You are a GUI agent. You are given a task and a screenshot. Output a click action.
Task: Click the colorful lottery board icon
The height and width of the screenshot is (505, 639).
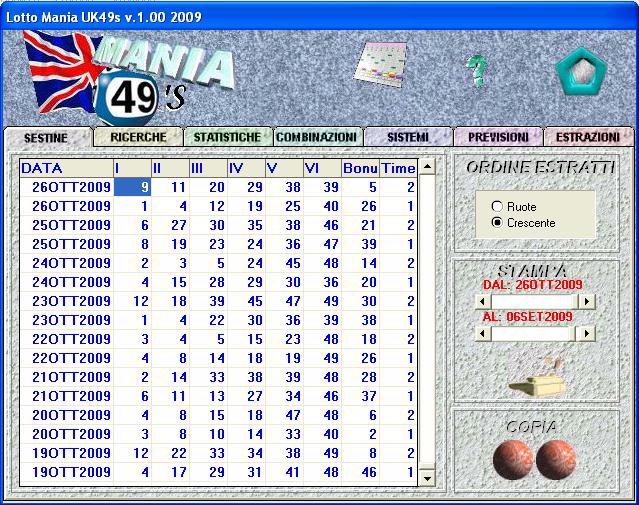point(381,64)
